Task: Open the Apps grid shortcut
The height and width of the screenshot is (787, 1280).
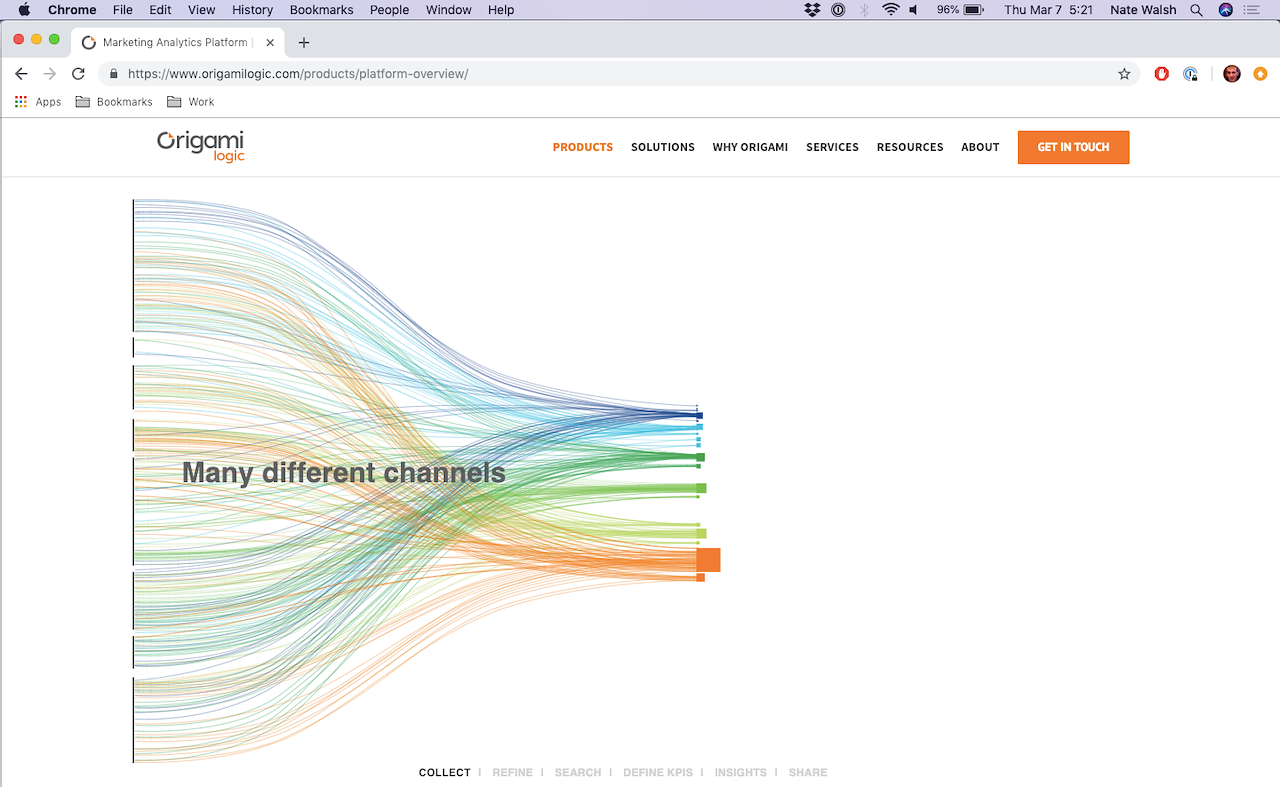Action: (x=38, y=102)
